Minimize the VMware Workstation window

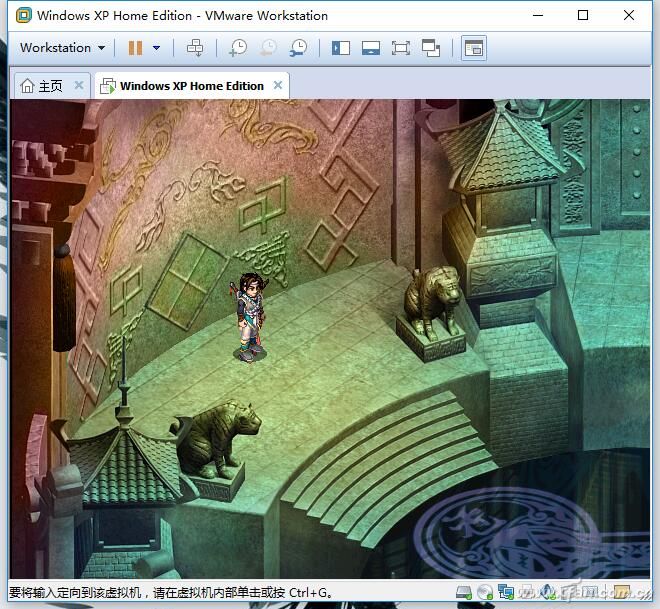(538, 15)
